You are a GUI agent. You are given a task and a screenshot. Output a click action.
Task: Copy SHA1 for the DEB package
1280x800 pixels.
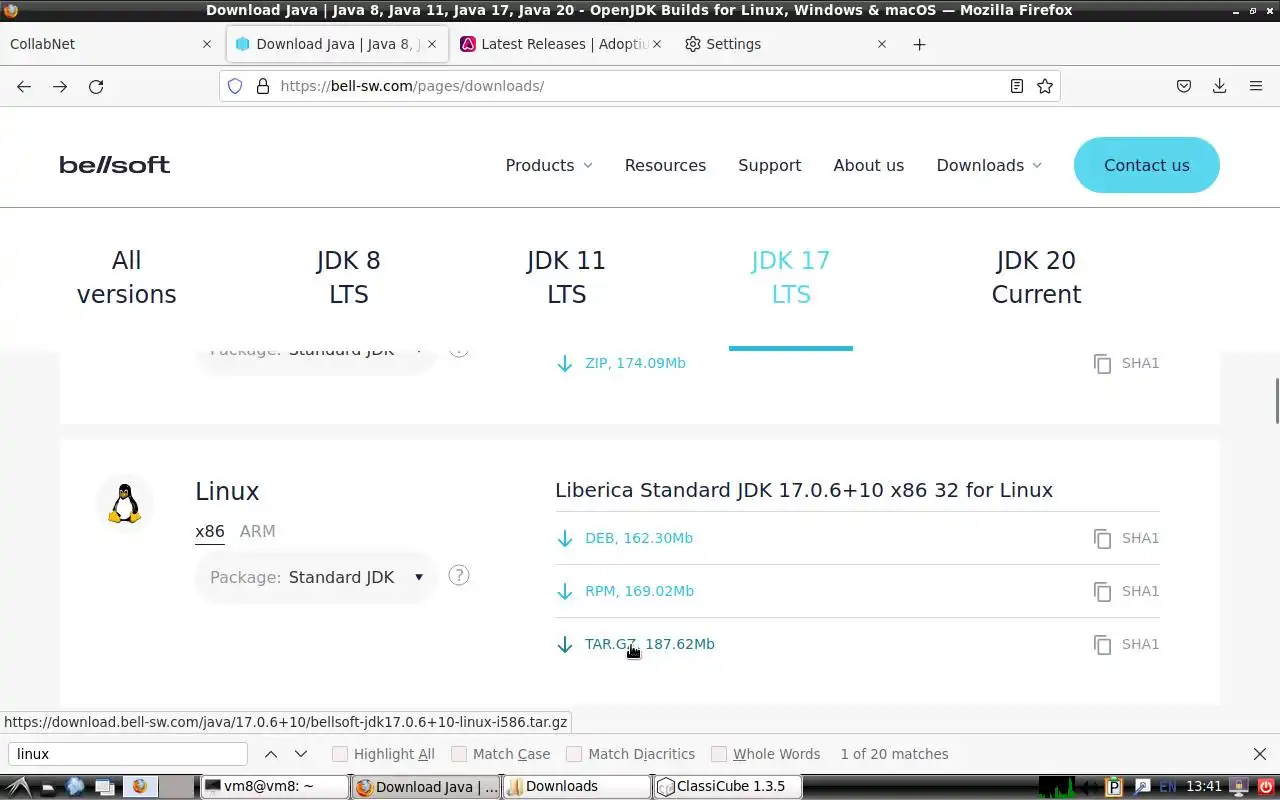point(1126,538)
